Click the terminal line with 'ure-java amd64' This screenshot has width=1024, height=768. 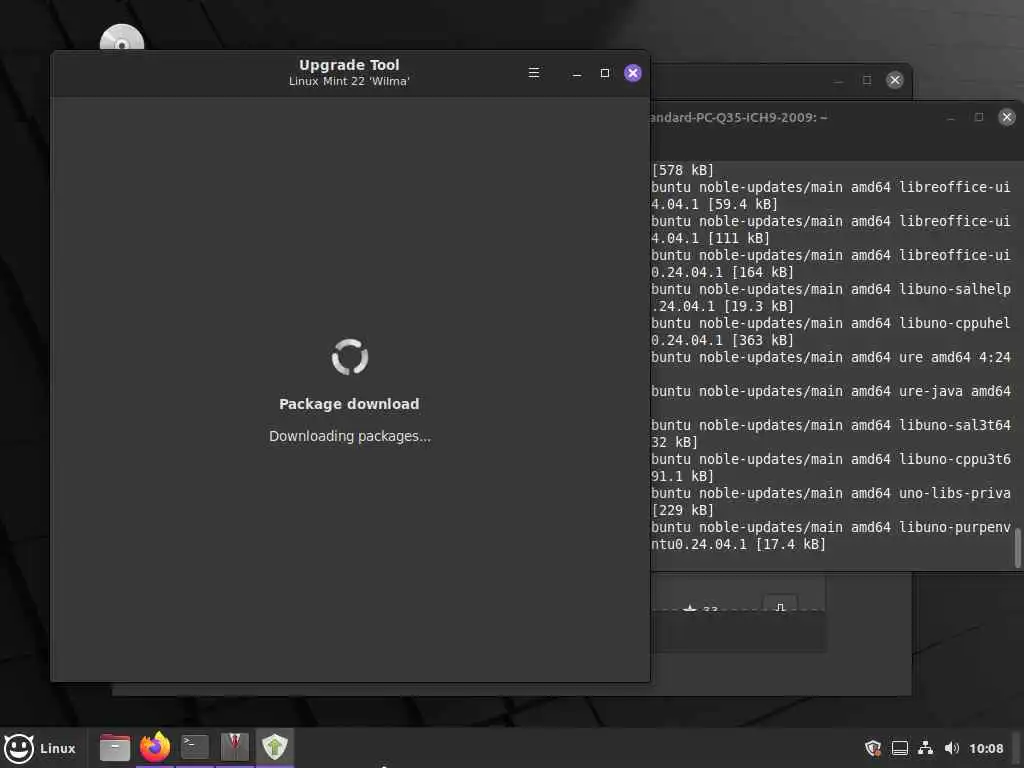click(x=831, y=391)
